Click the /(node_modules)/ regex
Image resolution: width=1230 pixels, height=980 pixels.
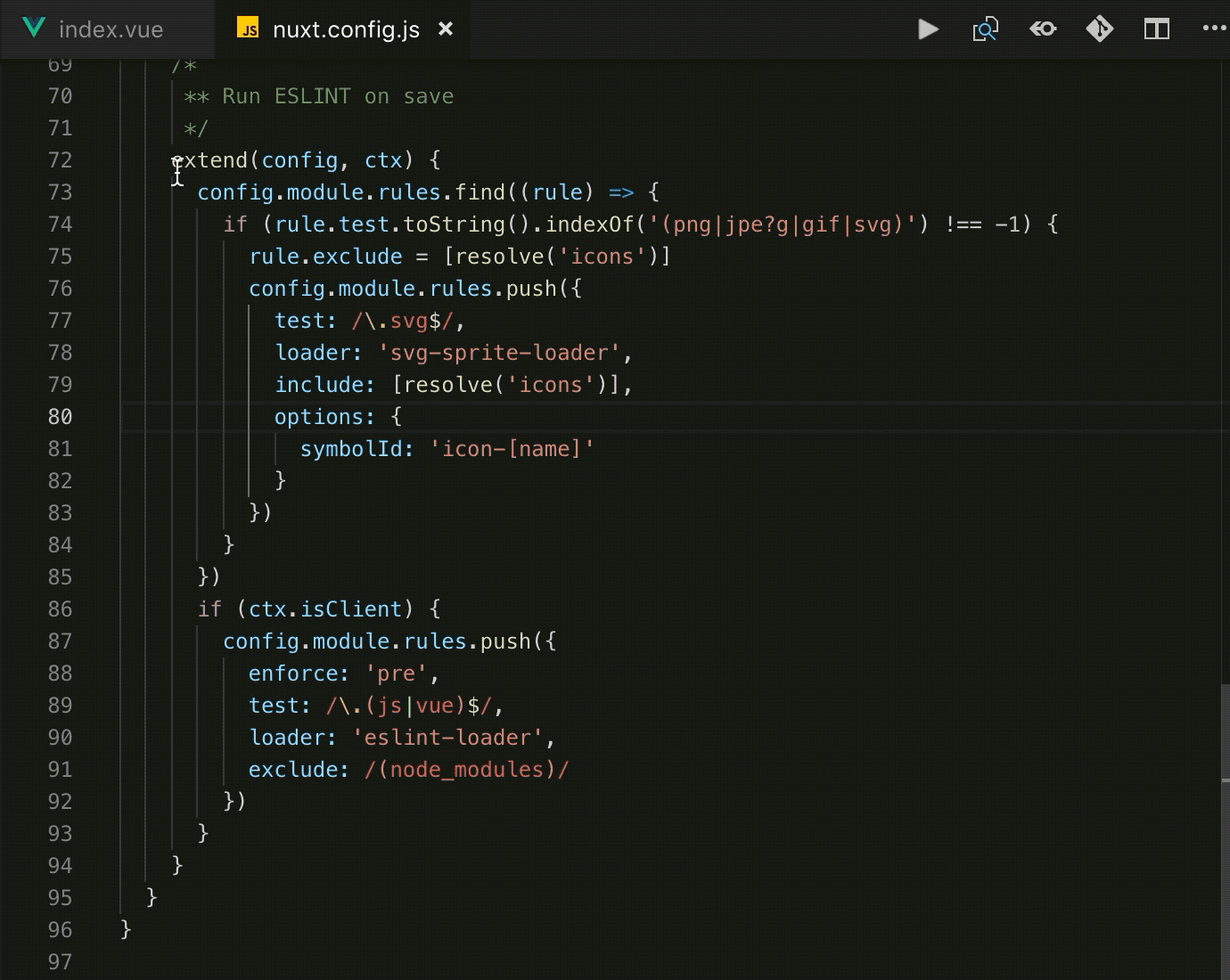[466, 770]
